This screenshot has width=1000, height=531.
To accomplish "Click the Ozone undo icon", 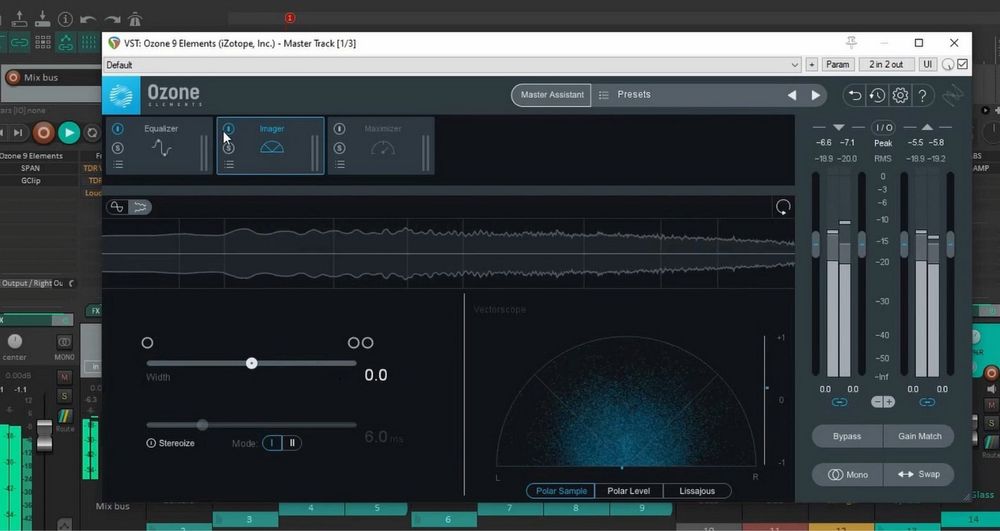I will (x=855, y=96).
